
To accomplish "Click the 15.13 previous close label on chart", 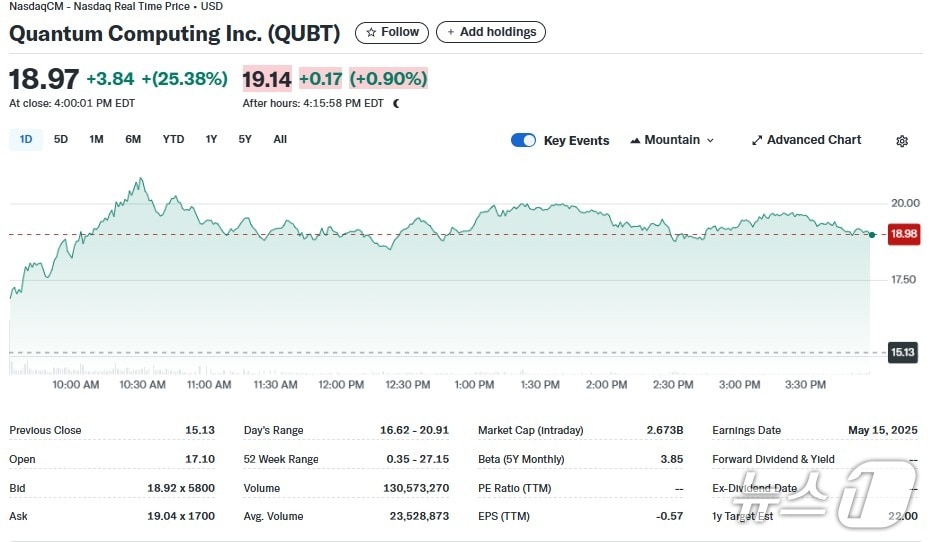I will (x=903, y=352).
